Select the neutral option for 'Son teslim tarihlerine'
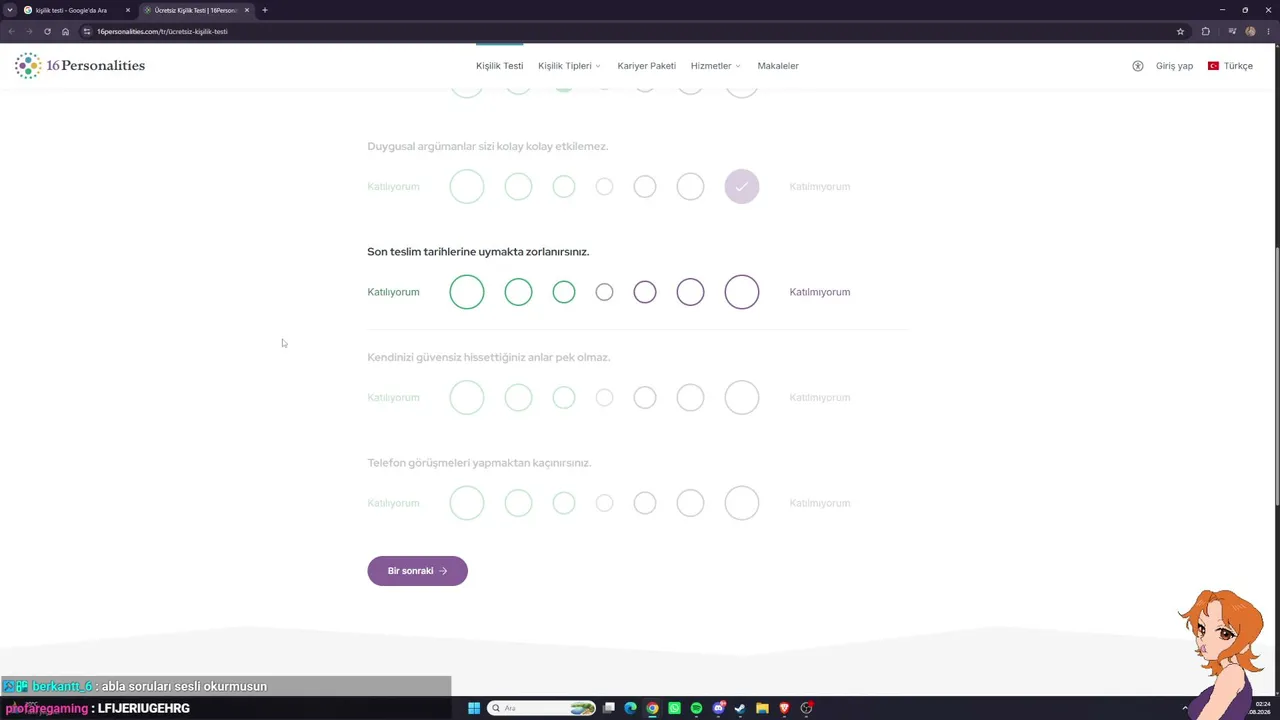Screen dimensions: 1280x720 pyautogui.click(x=604, y=292)
